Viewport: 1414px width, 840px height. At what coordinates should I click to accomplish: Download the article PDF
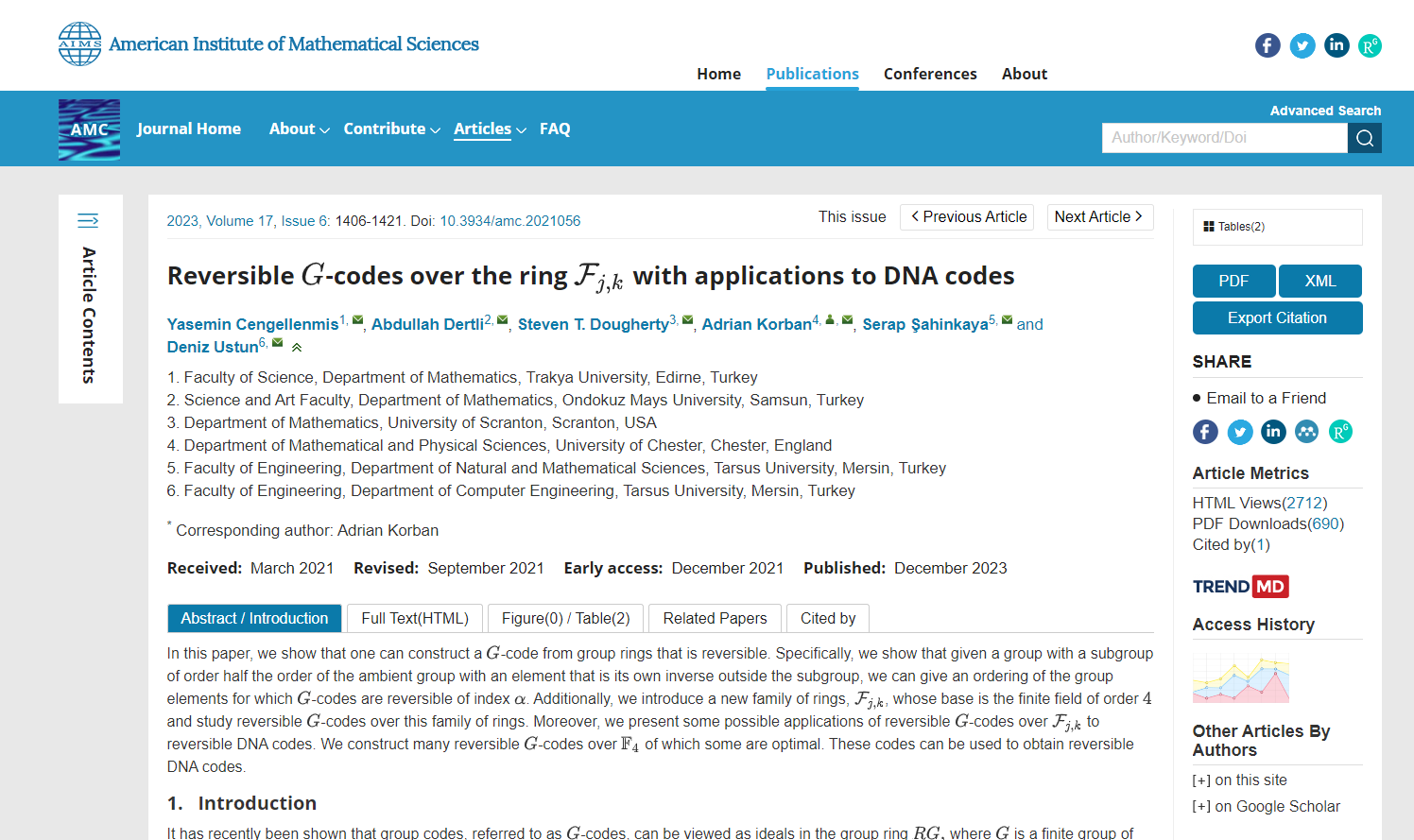click(1233, 282)
